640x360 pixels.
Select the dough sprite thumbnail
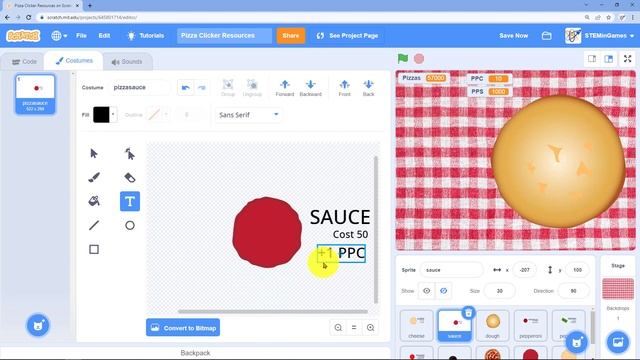(492, 325)
